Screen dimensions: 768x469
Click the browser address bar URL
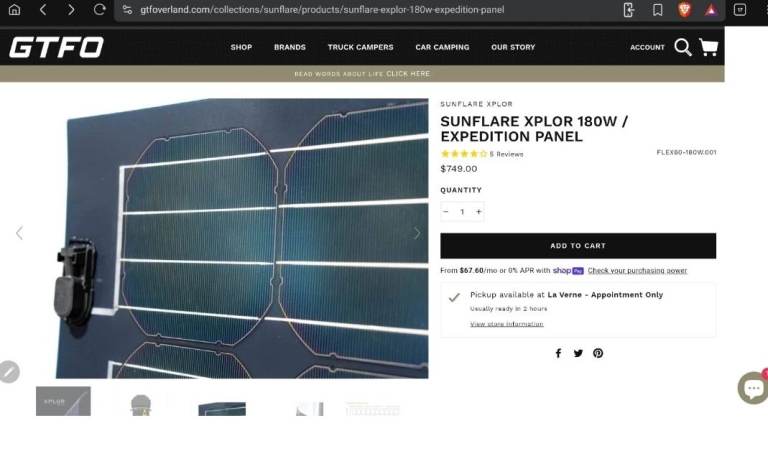click(x=320, y=9)
